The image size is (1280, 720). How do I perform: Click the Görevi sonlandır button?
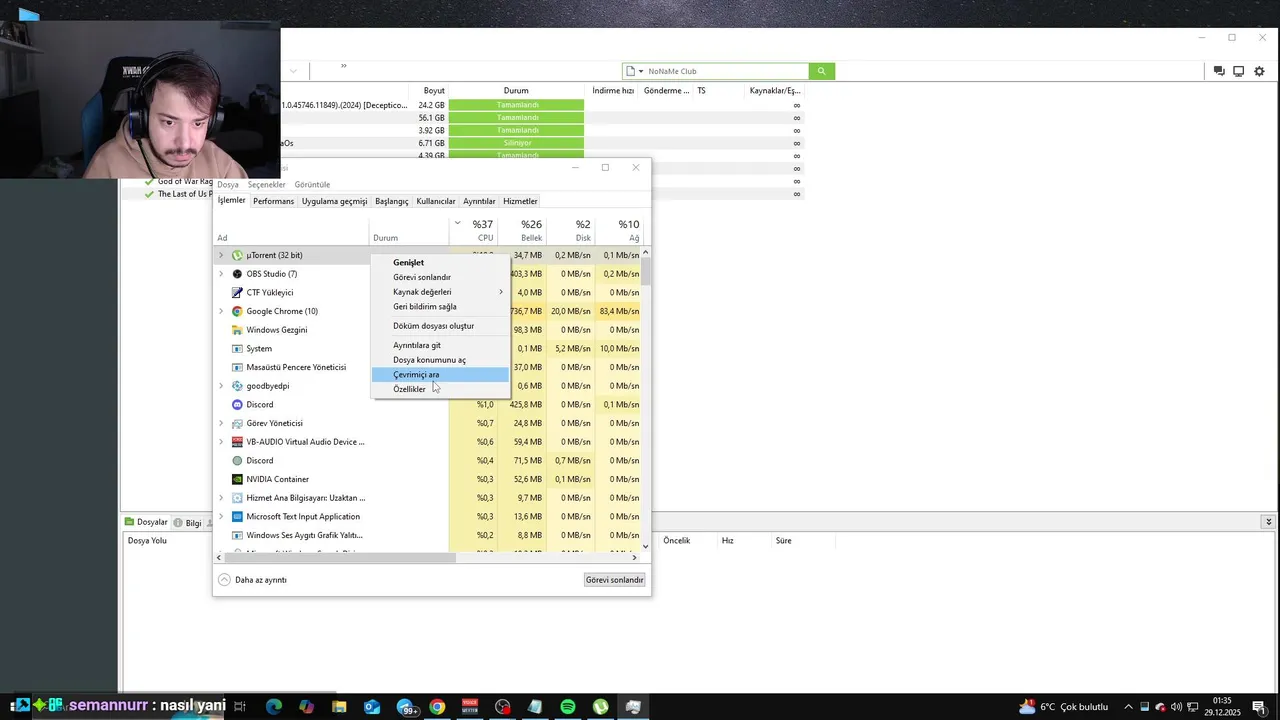pos(615,580)
